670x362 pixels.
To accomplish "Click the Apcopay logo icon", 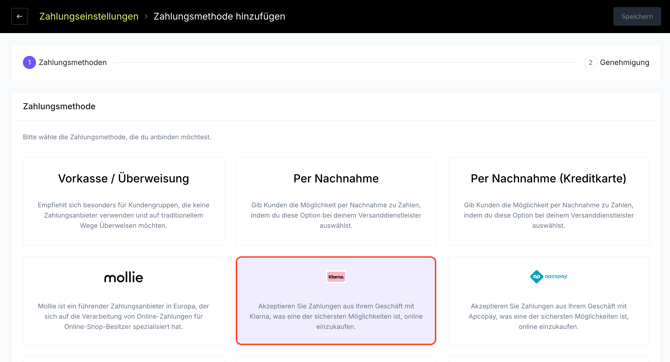I will (x=549, y=277).
